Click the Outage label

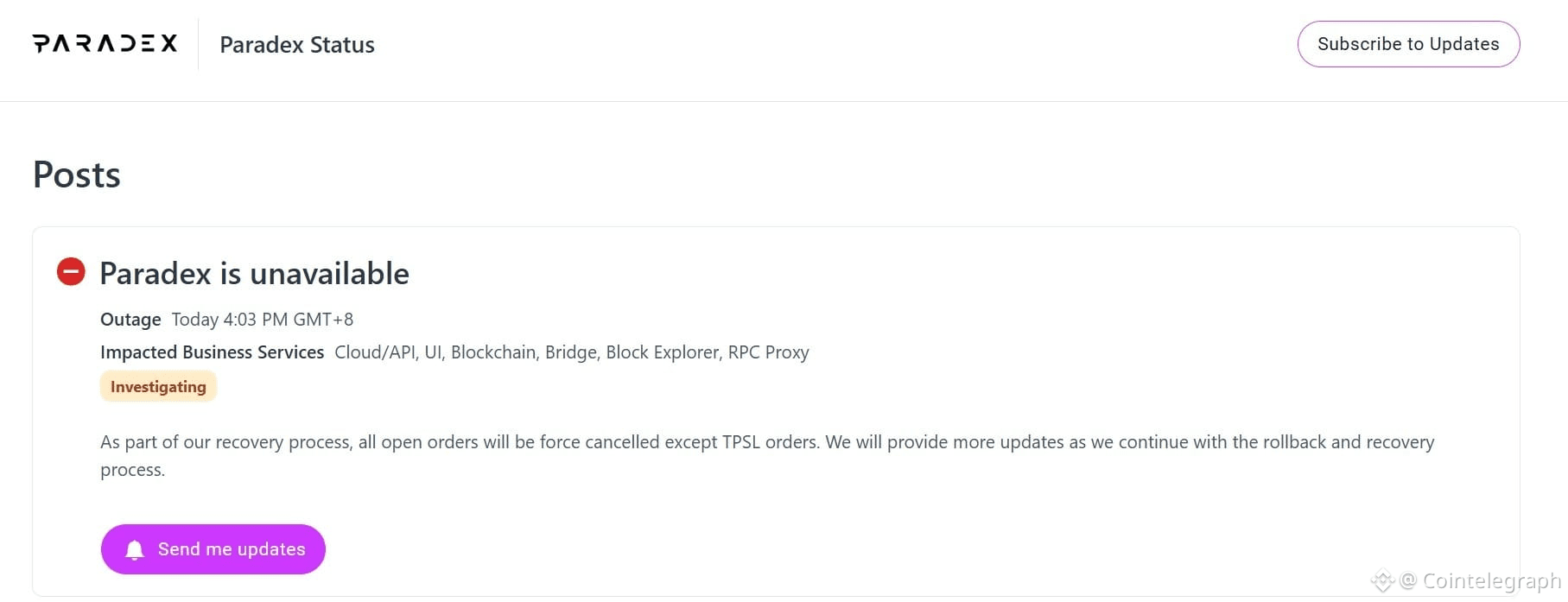[130, 320]
